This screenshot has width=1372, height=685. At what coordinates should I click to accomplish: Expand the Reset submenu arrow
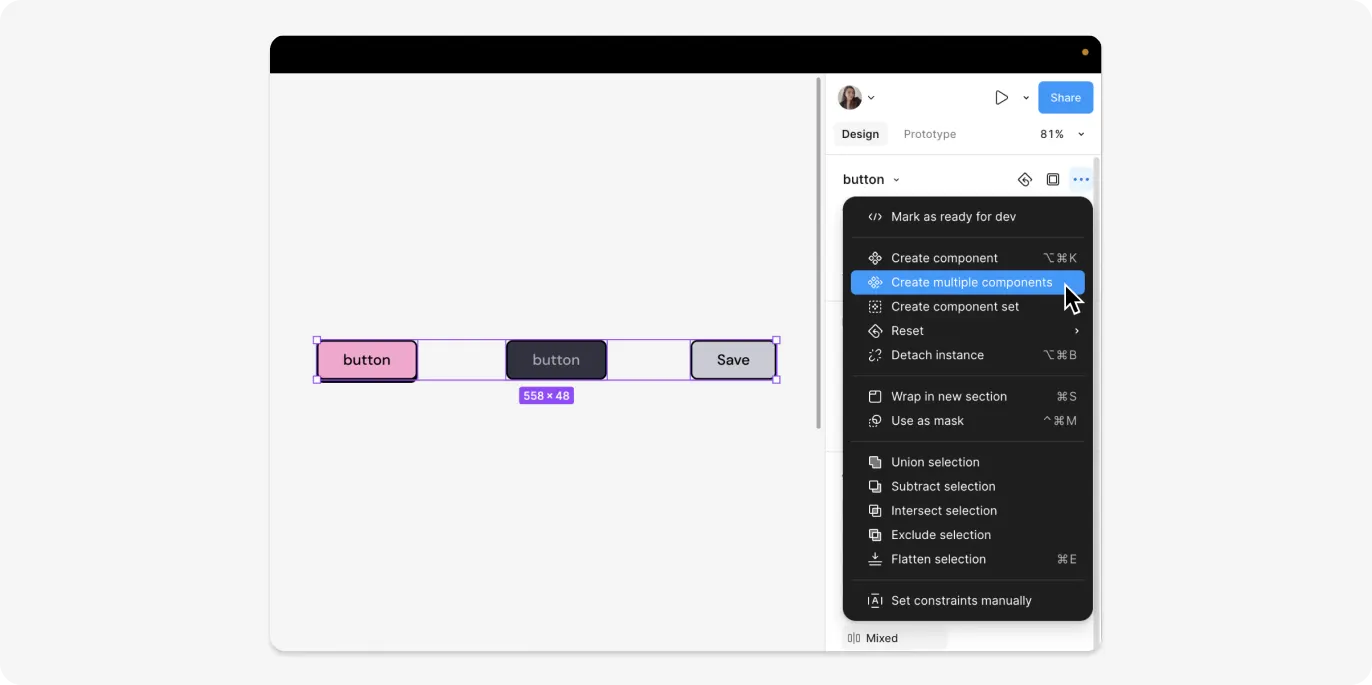(x=1077, y=331)
